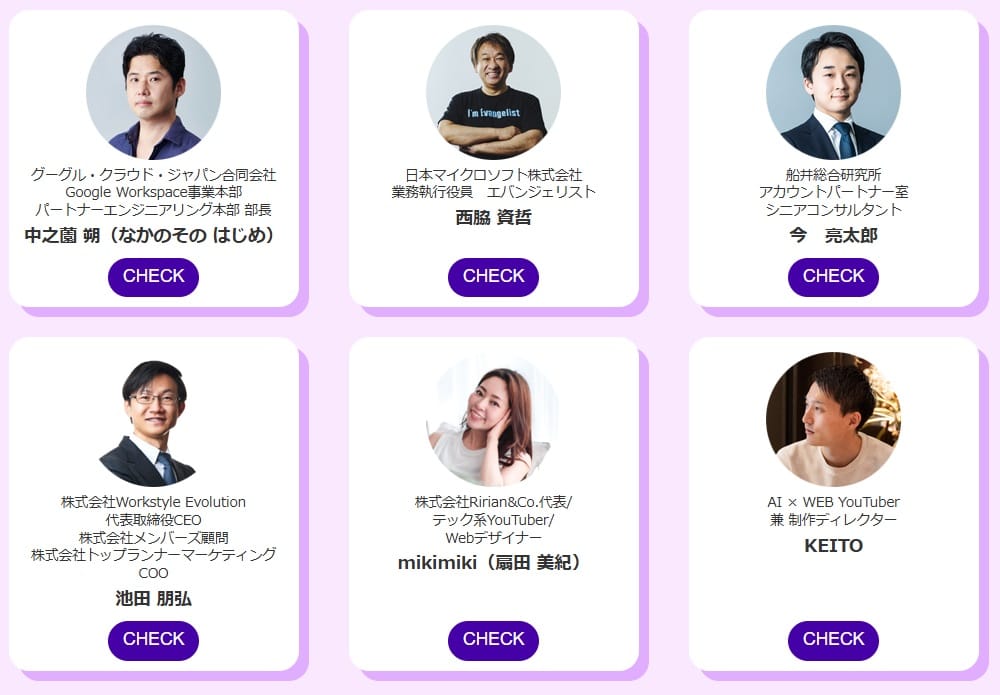Click the bold KEITO name text
Image resolution: width=1000 pixels, height=695 pixels.
point(833,546)
